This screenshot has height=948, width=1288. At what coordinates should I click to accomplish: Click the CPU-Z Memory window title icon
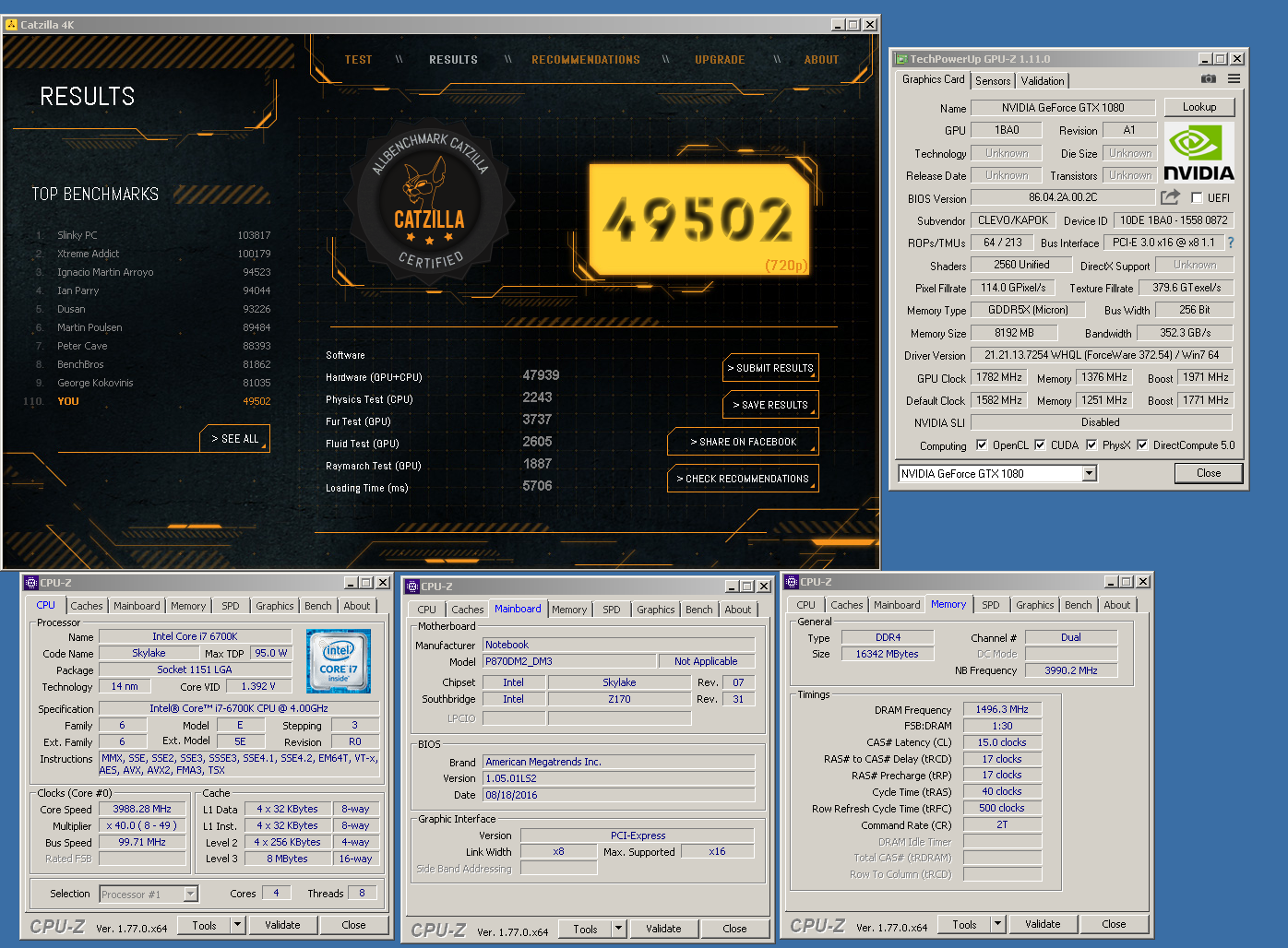792,582
